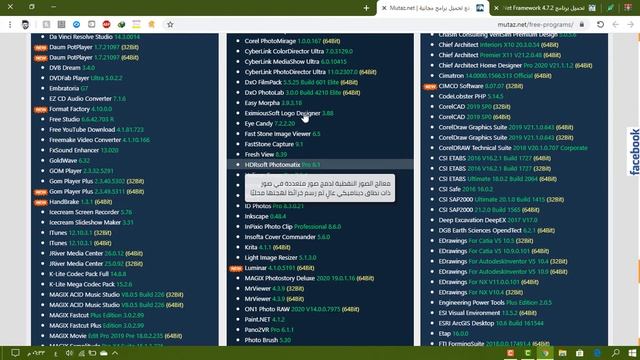Open Paint.NET 4.1.2 link
This screenshot has height=360, width=640.
click(x=264, y=319)
